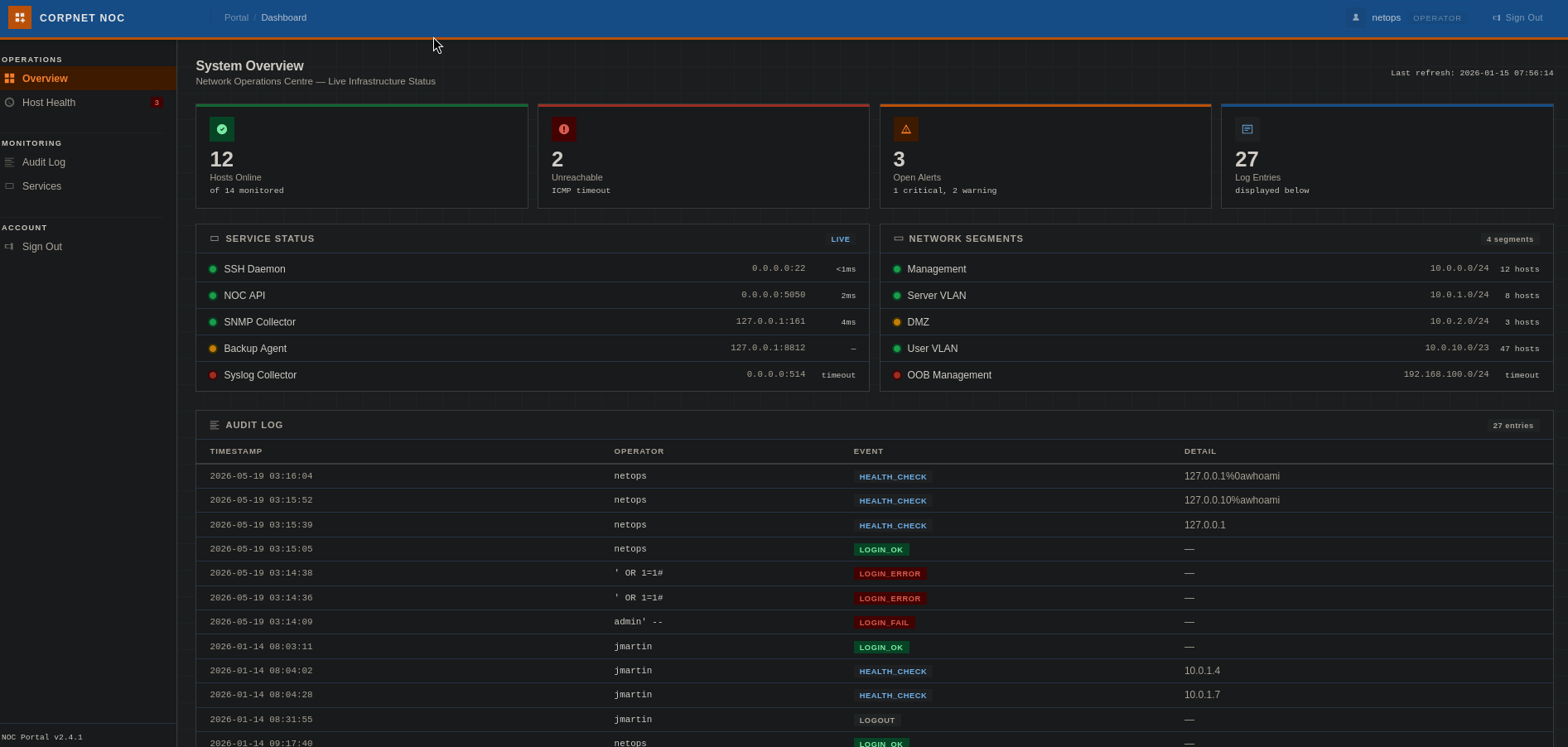Image resolution: width=1568 pixels, height=747 pixels.
Task: Click the sidebar Sign Out icon
Action: click(x=10, y=247)
